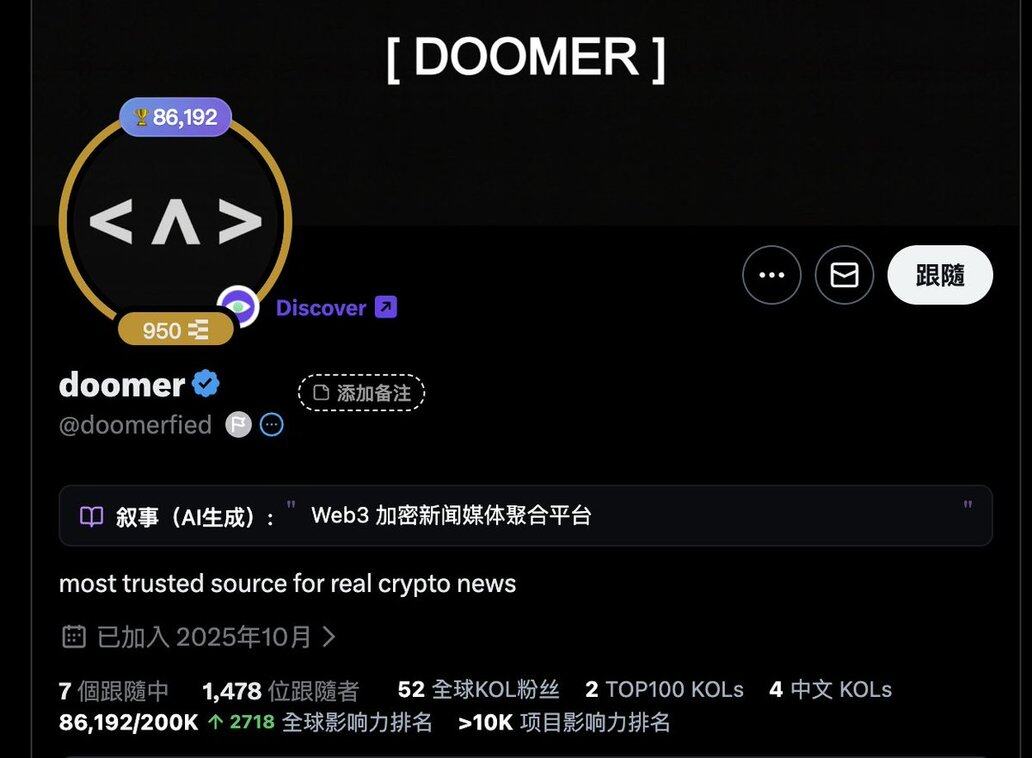Click the book icon in narrative box
The height and width of the screenshot is (758, 1032).
(x=91, y=517)
